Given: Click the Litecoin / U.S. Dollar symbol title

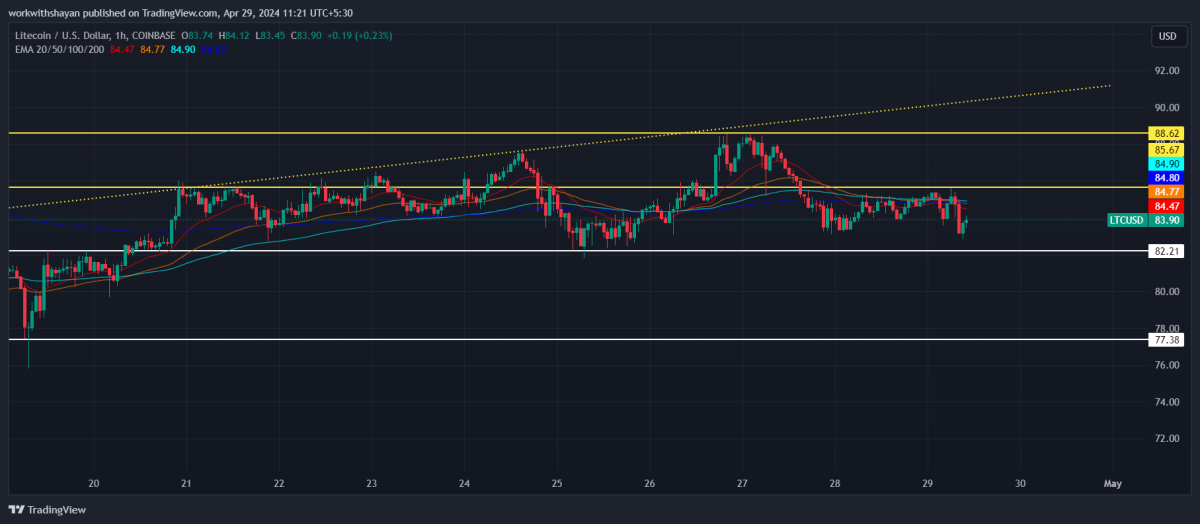Looking at the screenshot, I should tap(62, 36).
